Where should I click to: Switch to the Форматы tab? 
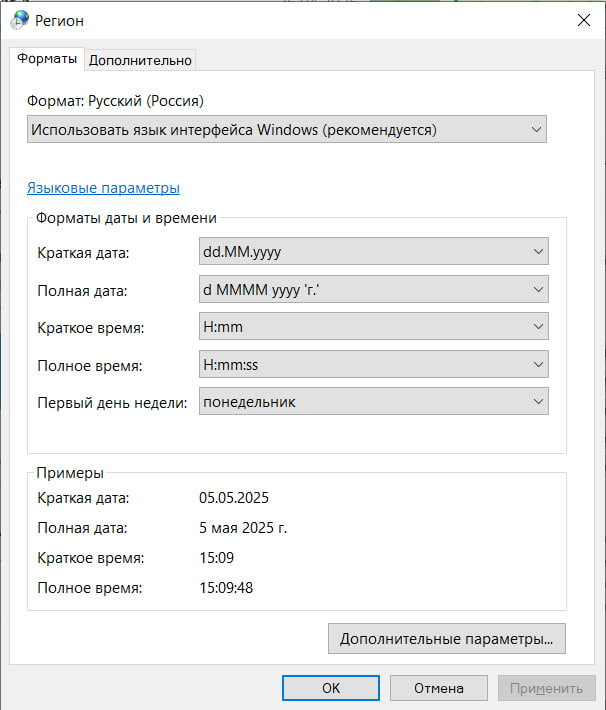47,59
